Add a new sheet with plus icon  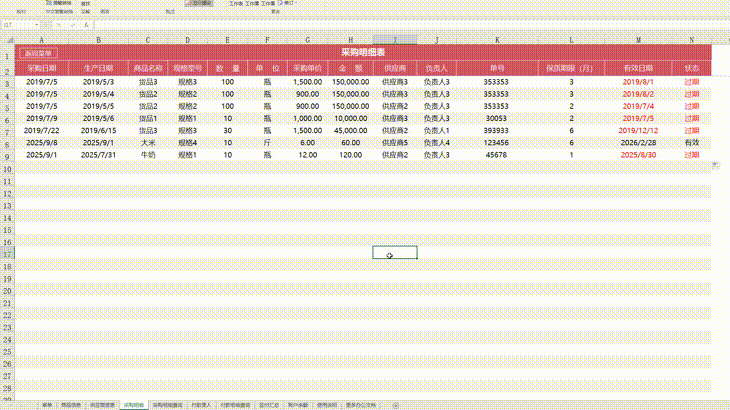[x=395, y=405]
